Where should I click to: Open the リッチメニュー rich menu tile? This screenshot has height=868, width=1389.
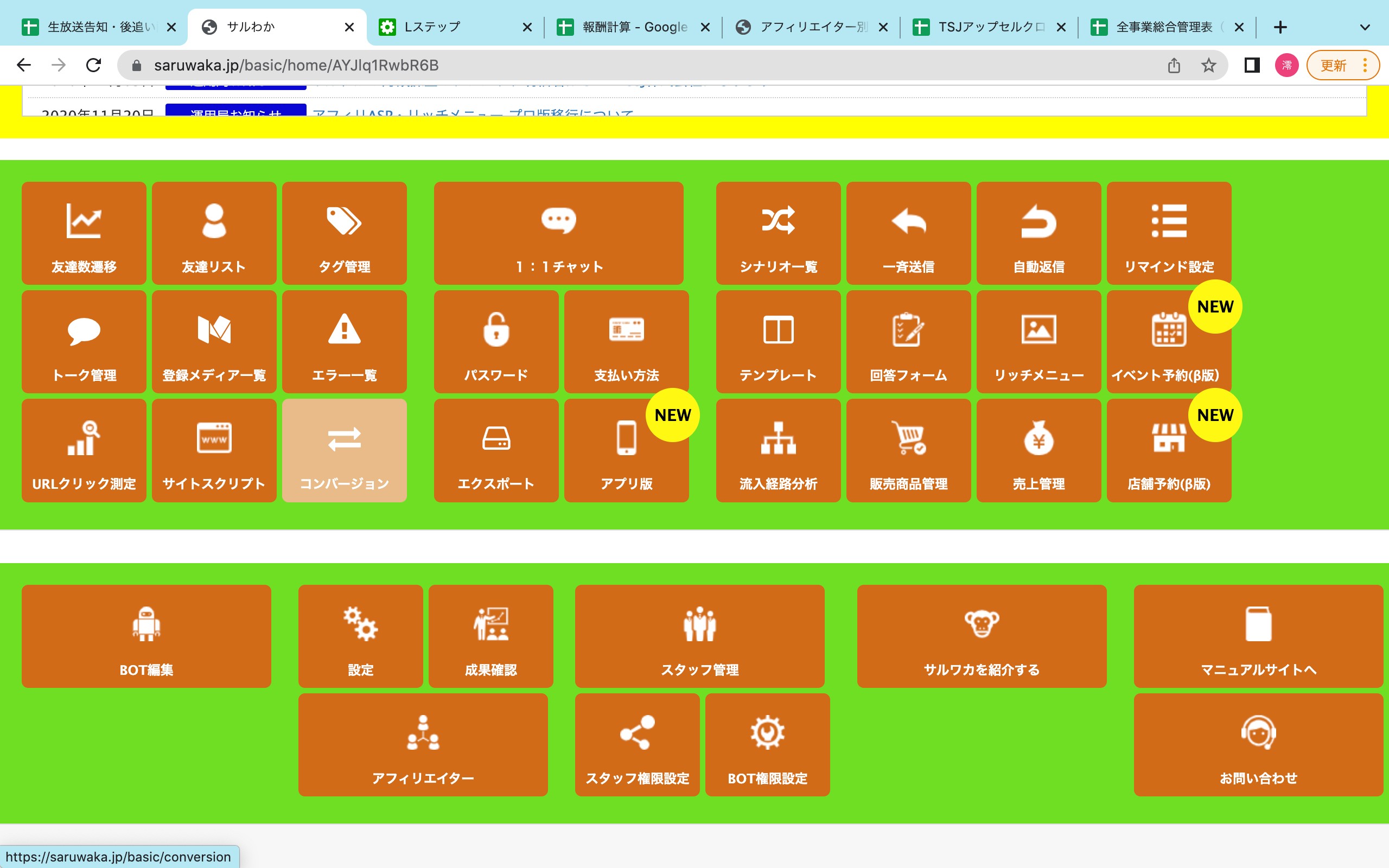pyautogui.click(x=1039, y=342)
